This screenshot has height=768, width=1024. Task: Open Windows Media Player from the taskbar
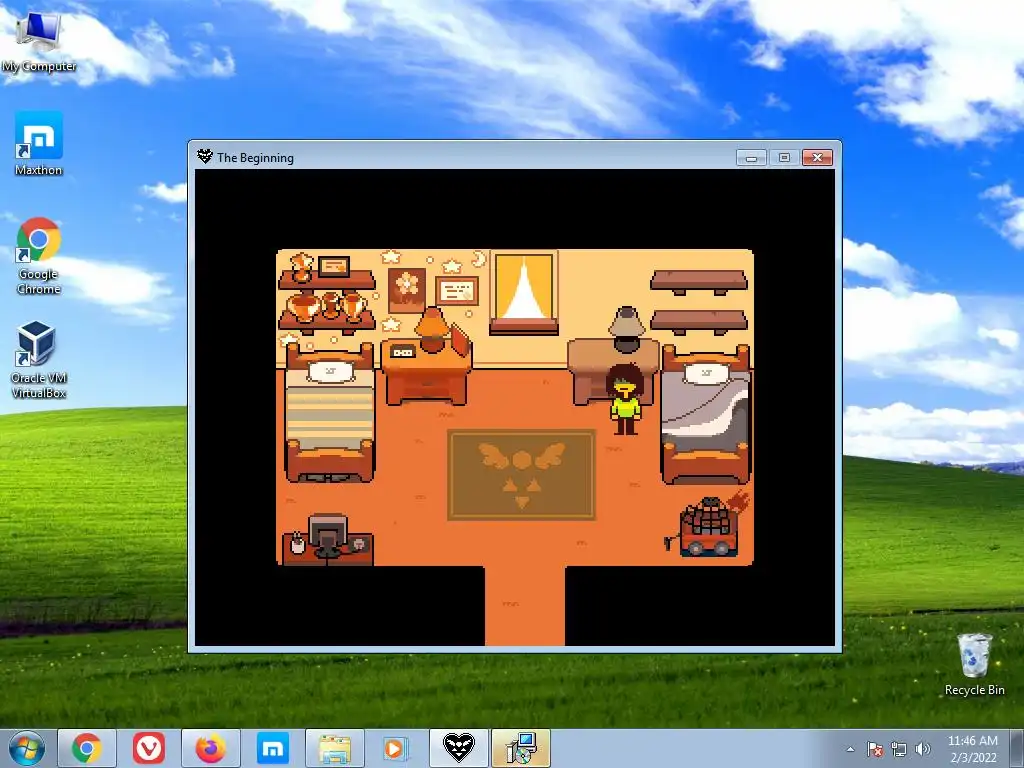click(396, 748)
